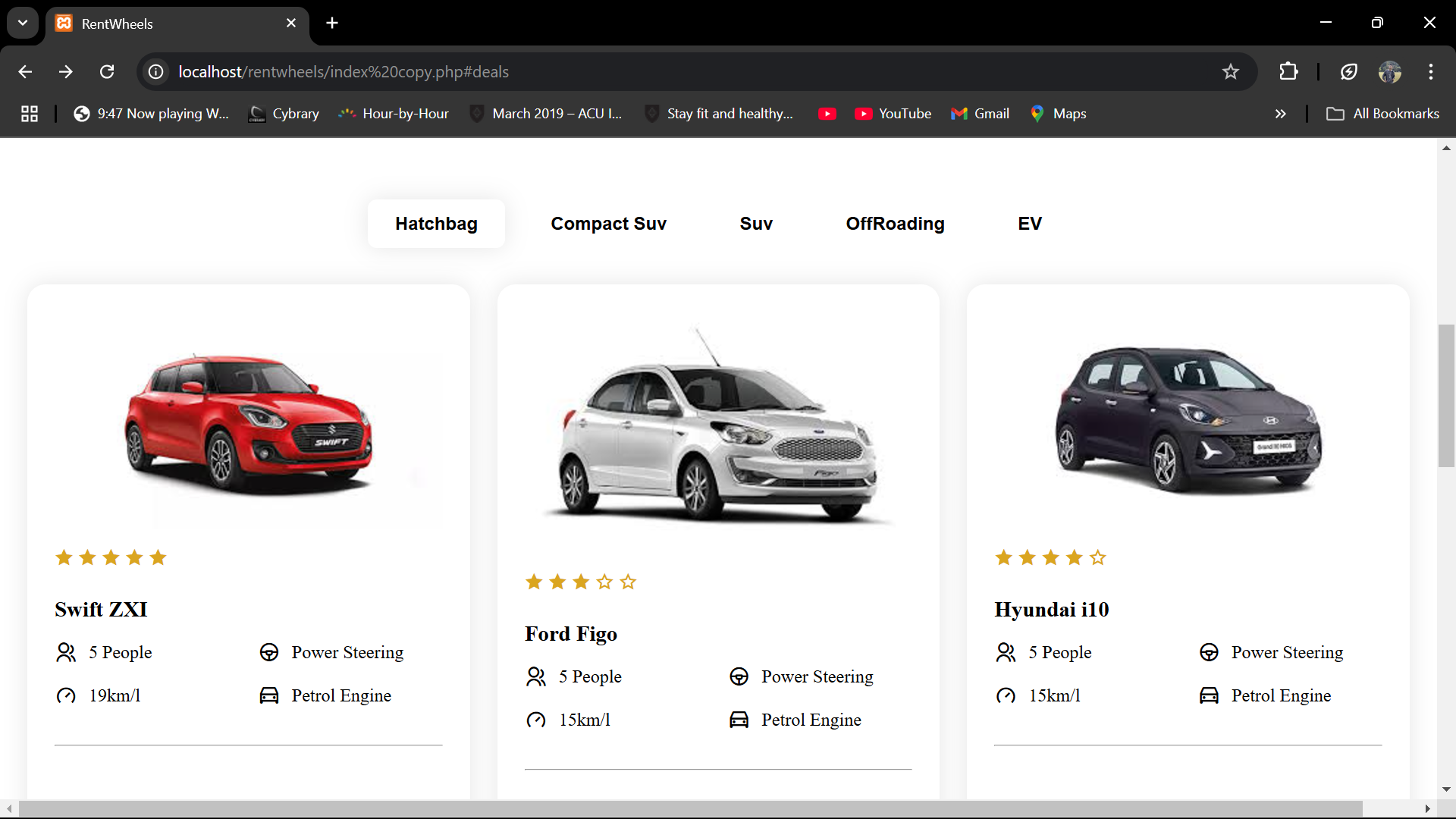
Task: Click the people icon on Ford Figo
Action: point(536,676)
